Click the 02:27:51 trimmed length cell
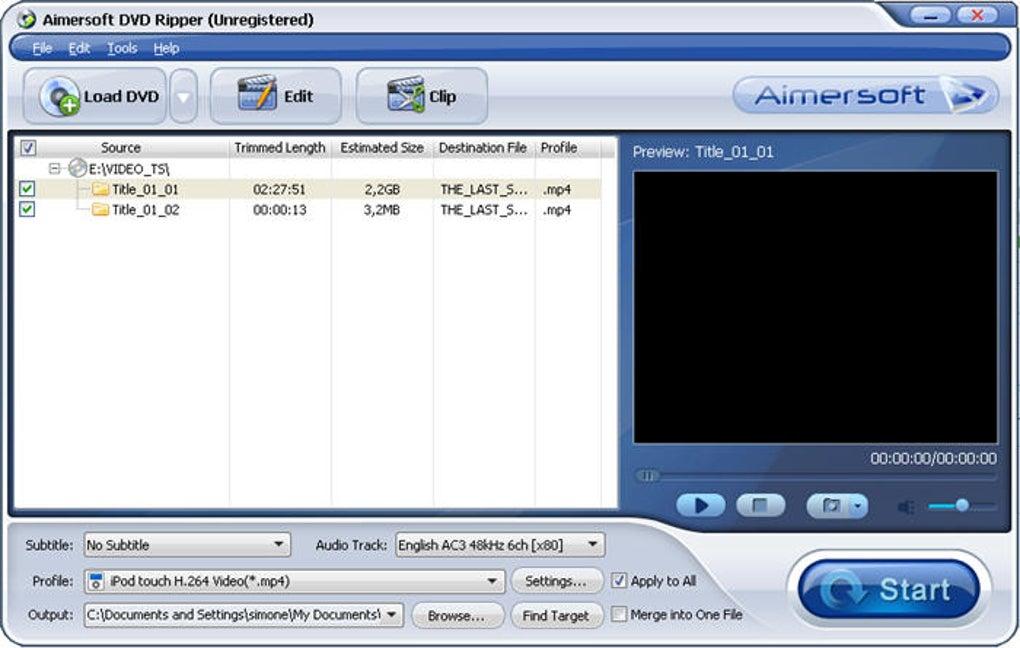Viewport: 1020px width, 648px height. 279,189
